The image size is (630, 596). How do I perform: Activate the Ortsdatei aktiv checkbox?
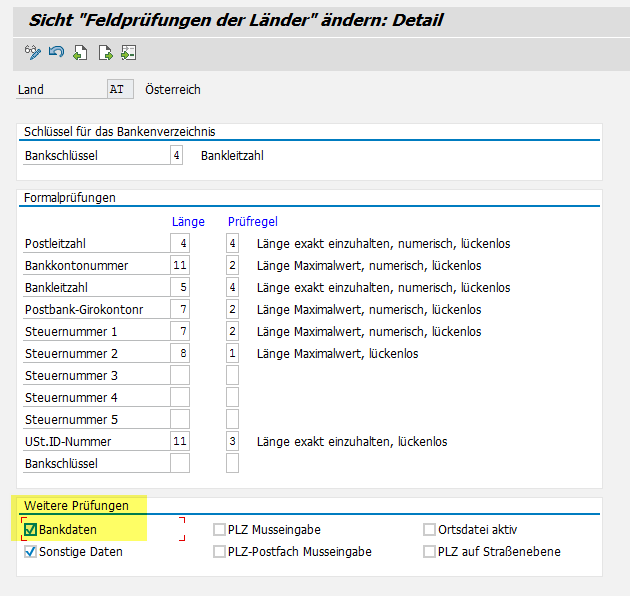tap(430, 530)
